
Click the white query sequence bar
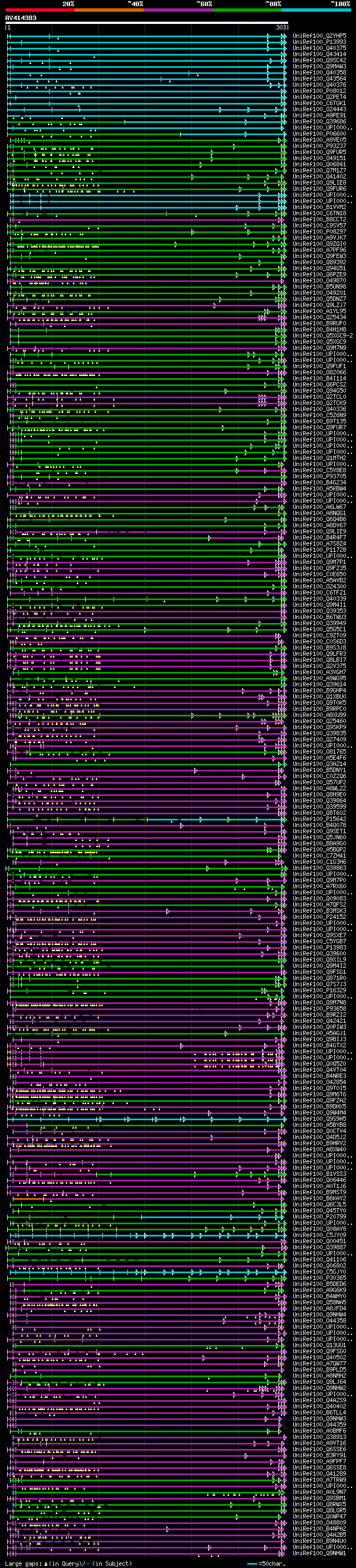click(147, 22)
